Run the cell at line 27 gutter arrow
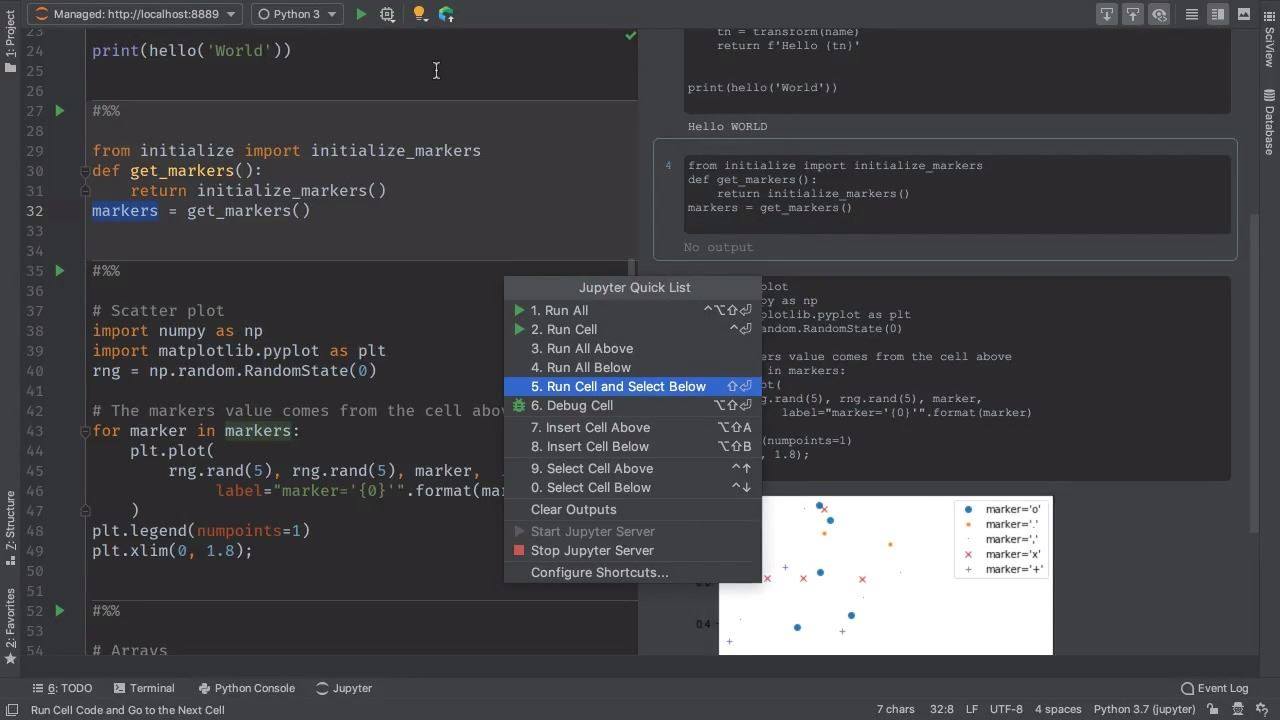This screenshot has height=720, width=1280. click(x=59, y=111)
